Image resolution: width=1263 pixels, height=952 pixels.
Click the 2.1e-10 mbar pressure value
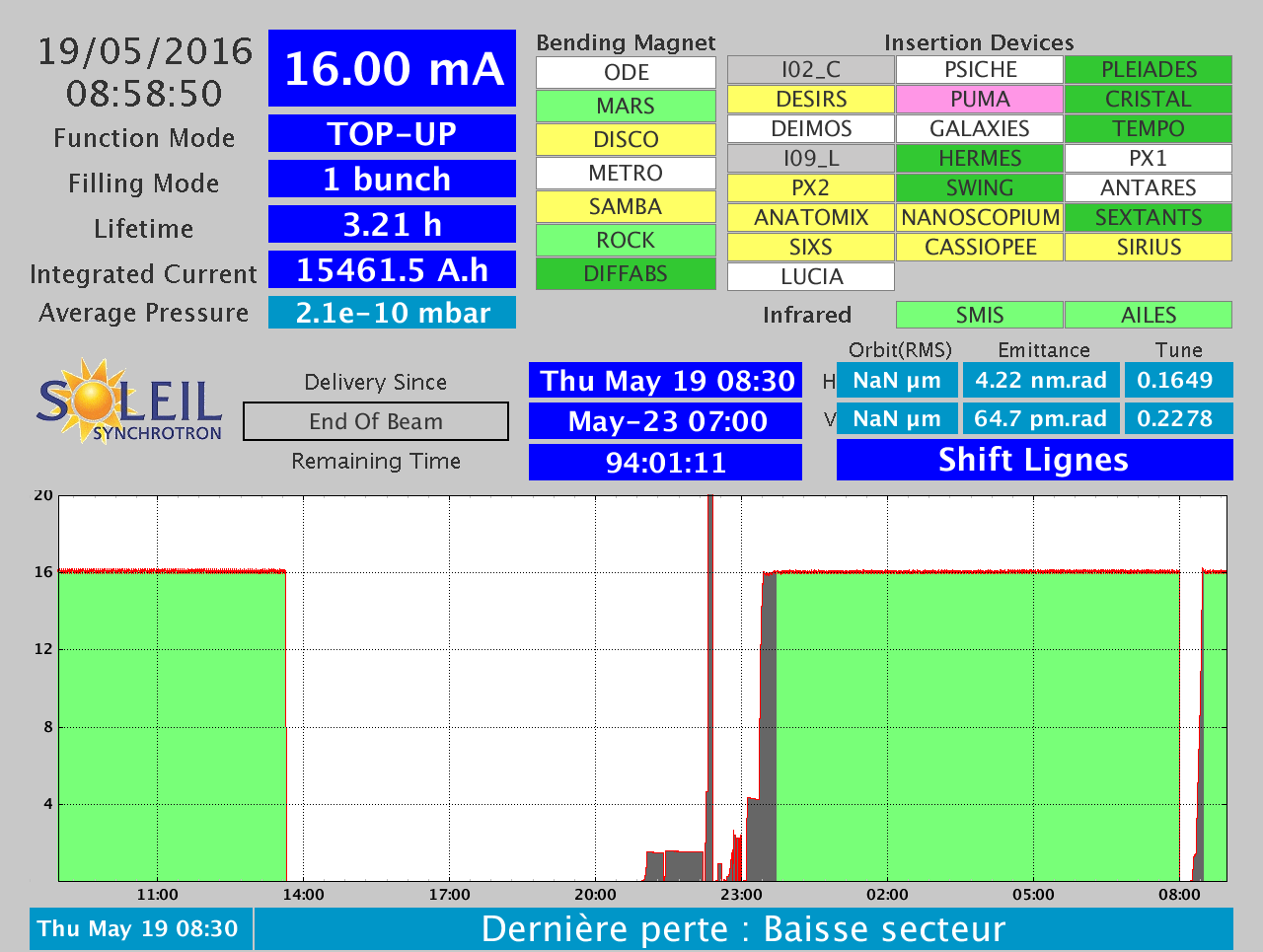392,313
